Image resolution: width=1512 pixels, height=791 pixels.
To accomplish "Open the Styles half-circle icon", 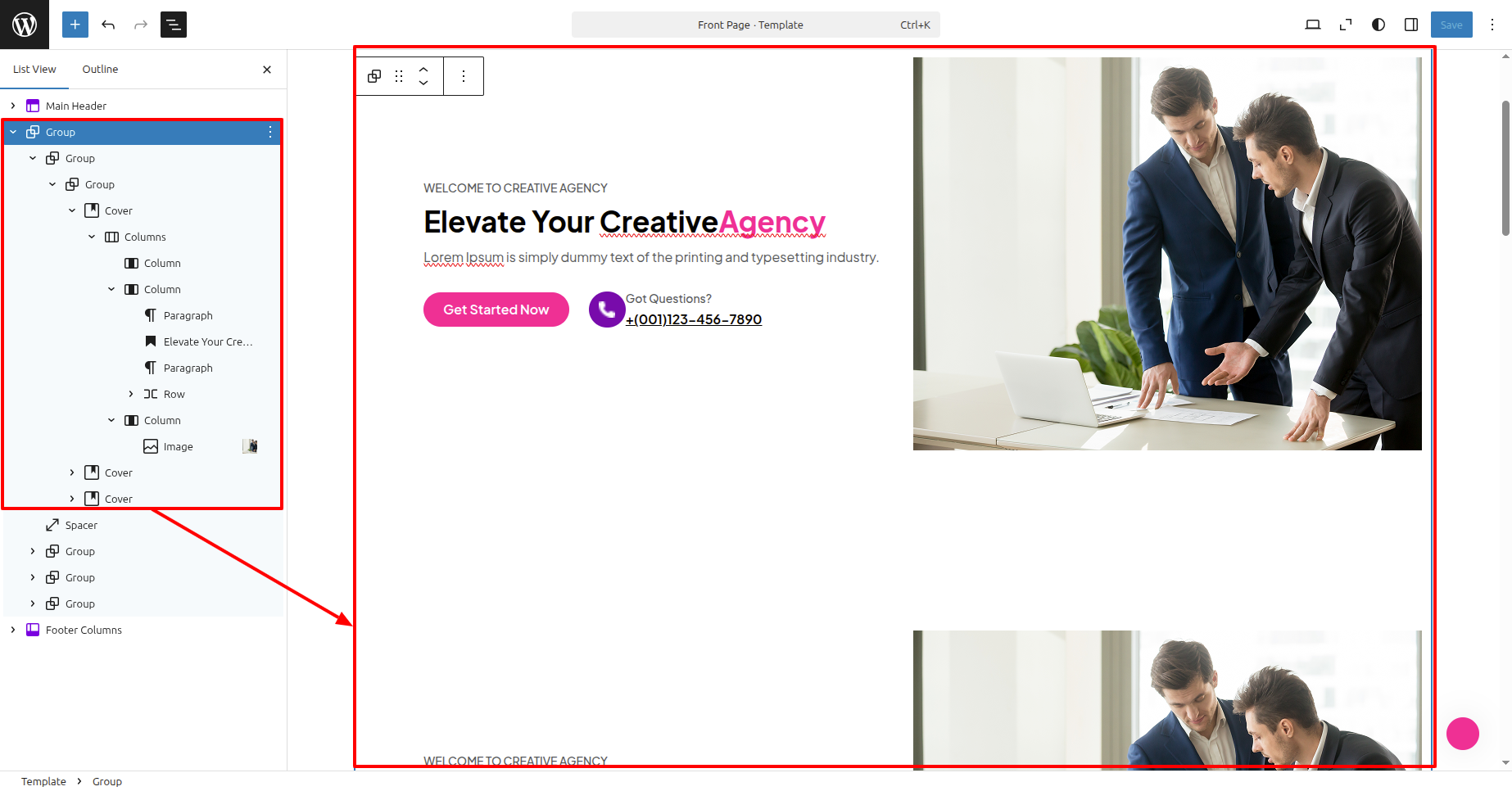I will 1378,25.
